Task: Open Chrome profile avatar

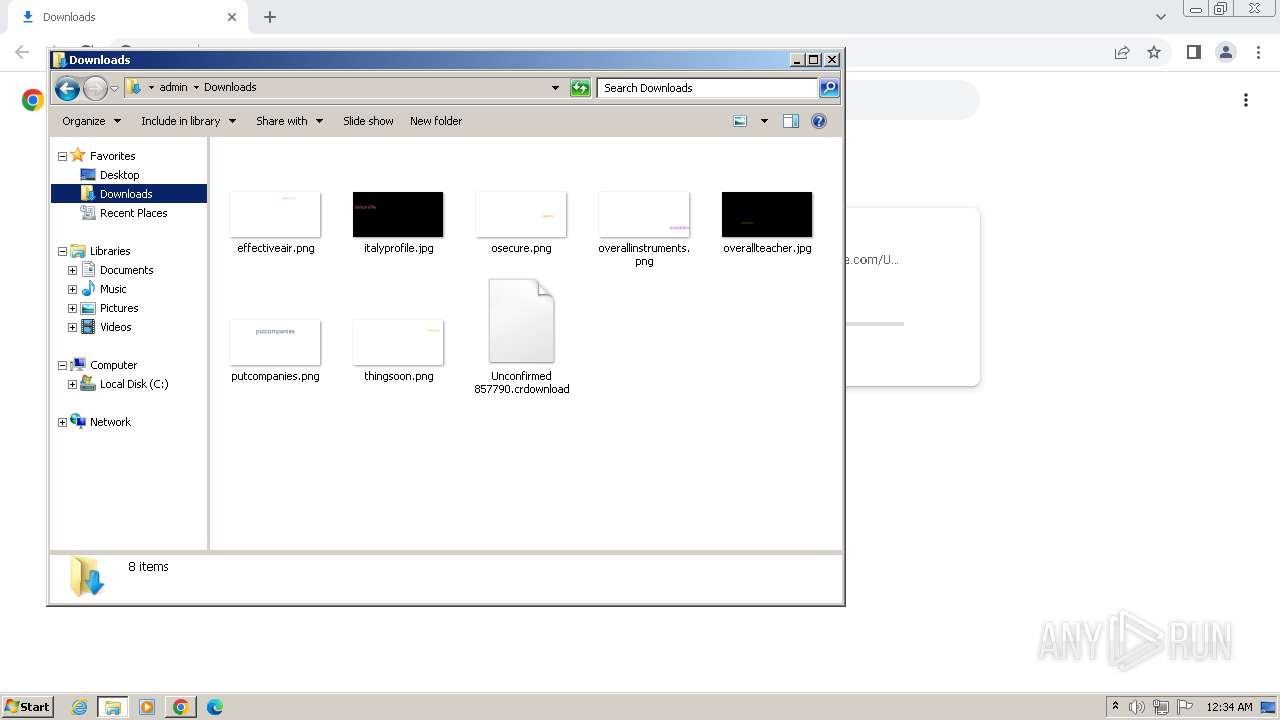Action: (x=1225, y=52)
